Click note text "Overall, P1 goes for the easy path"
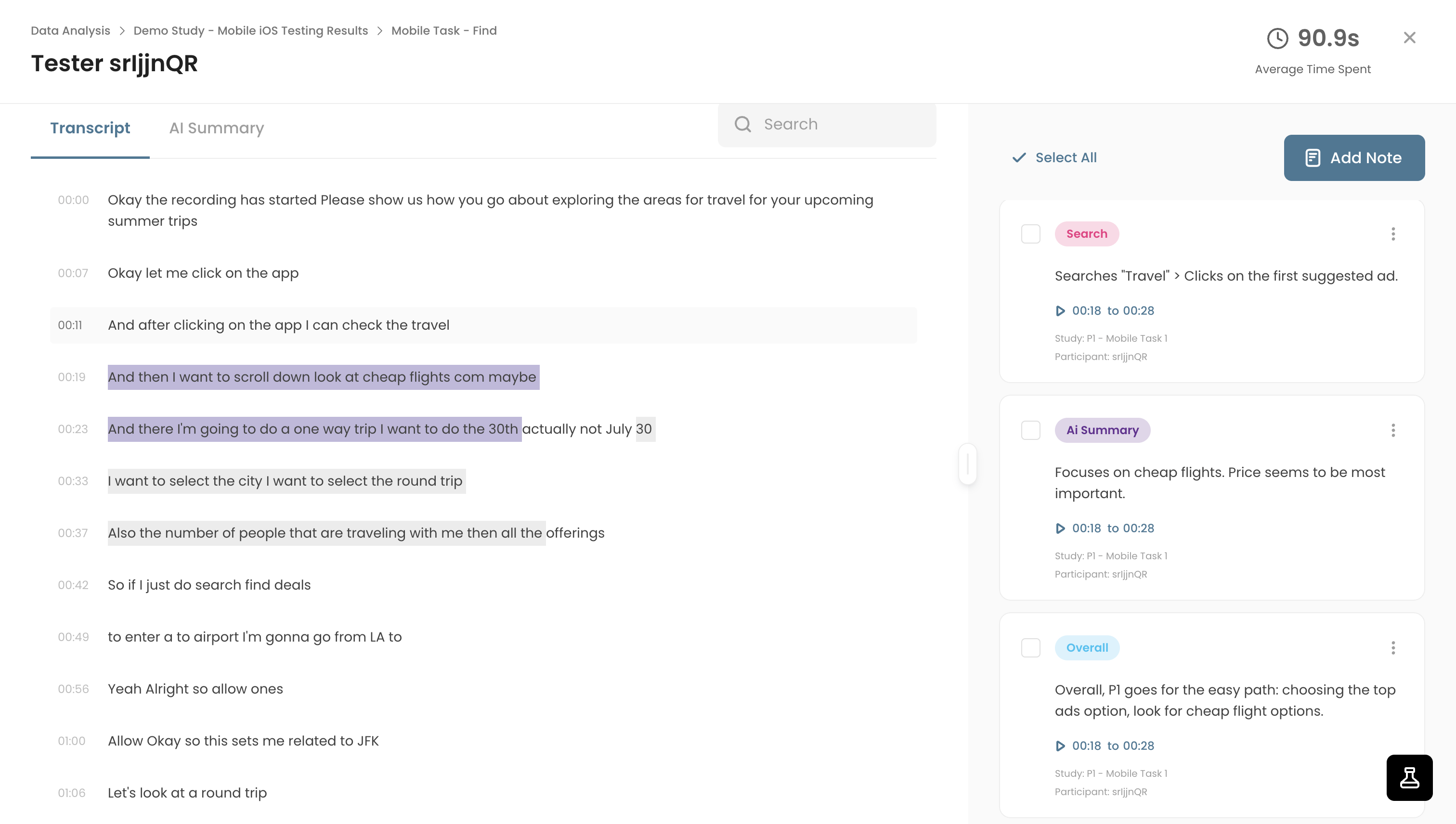 tap(1225, 701)
